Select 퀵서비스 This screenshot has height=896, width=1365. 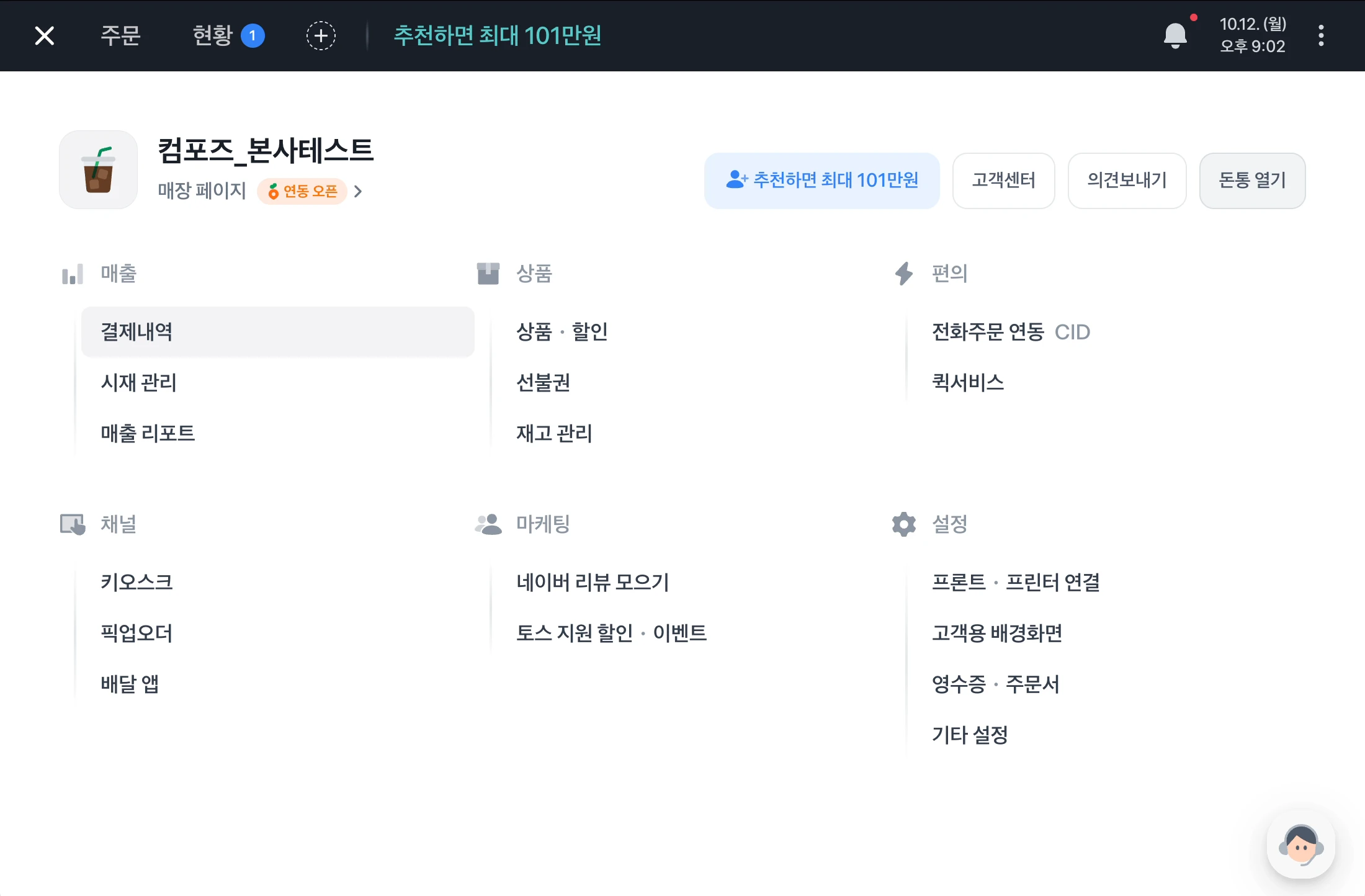click(x=968, y=383)
